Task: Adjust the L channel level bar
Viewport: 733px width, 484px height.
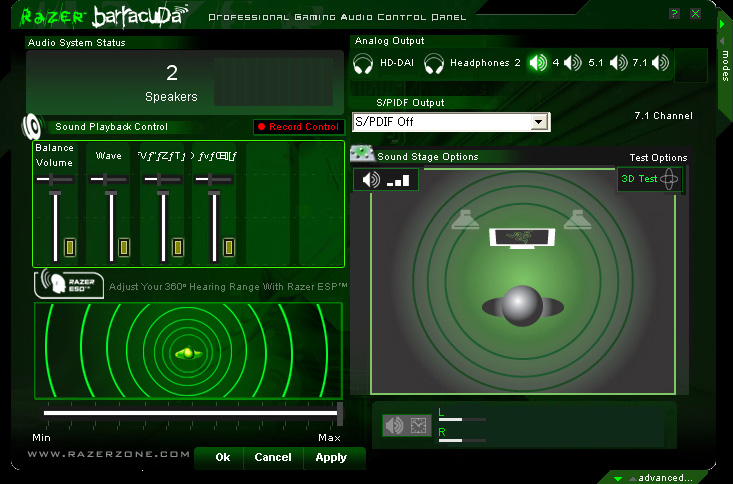Action: (462, 419)
